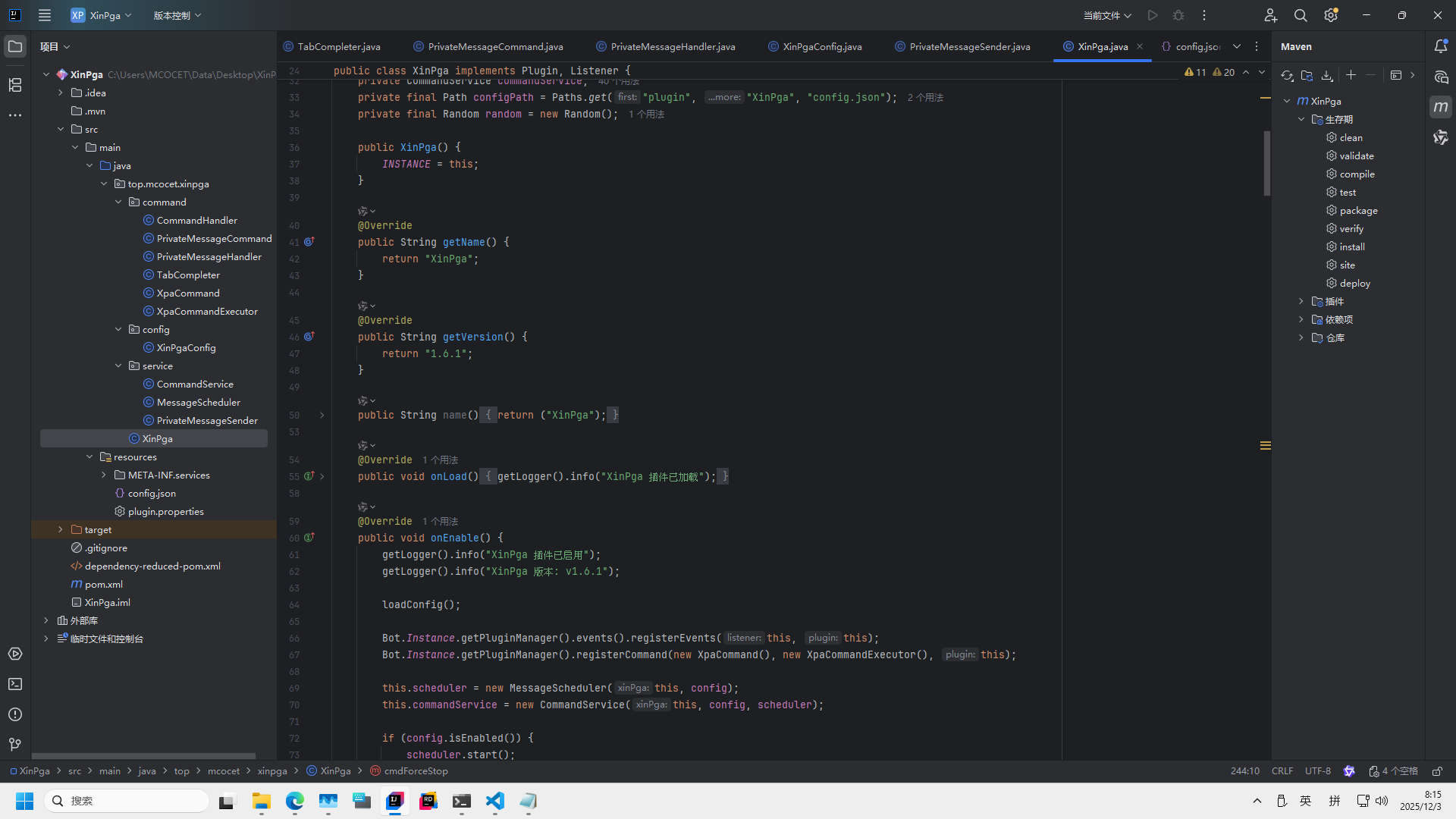Run the Maven package lifecycle goal
1456x819 pixels.
(x=1357, y=211)
